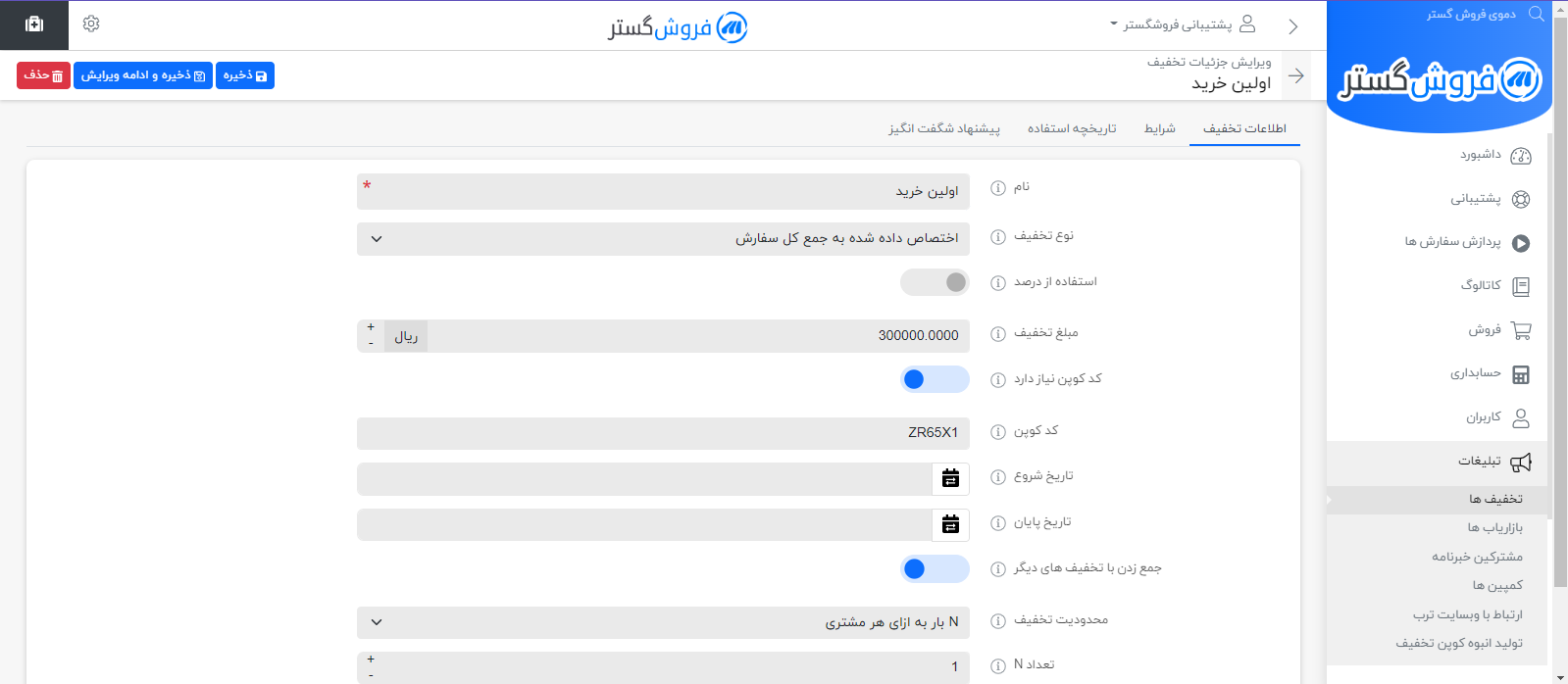Go back with the arrow beside اولین خرید
Viewport: 1568px width, 684px height.
(x=1296, y=75)
